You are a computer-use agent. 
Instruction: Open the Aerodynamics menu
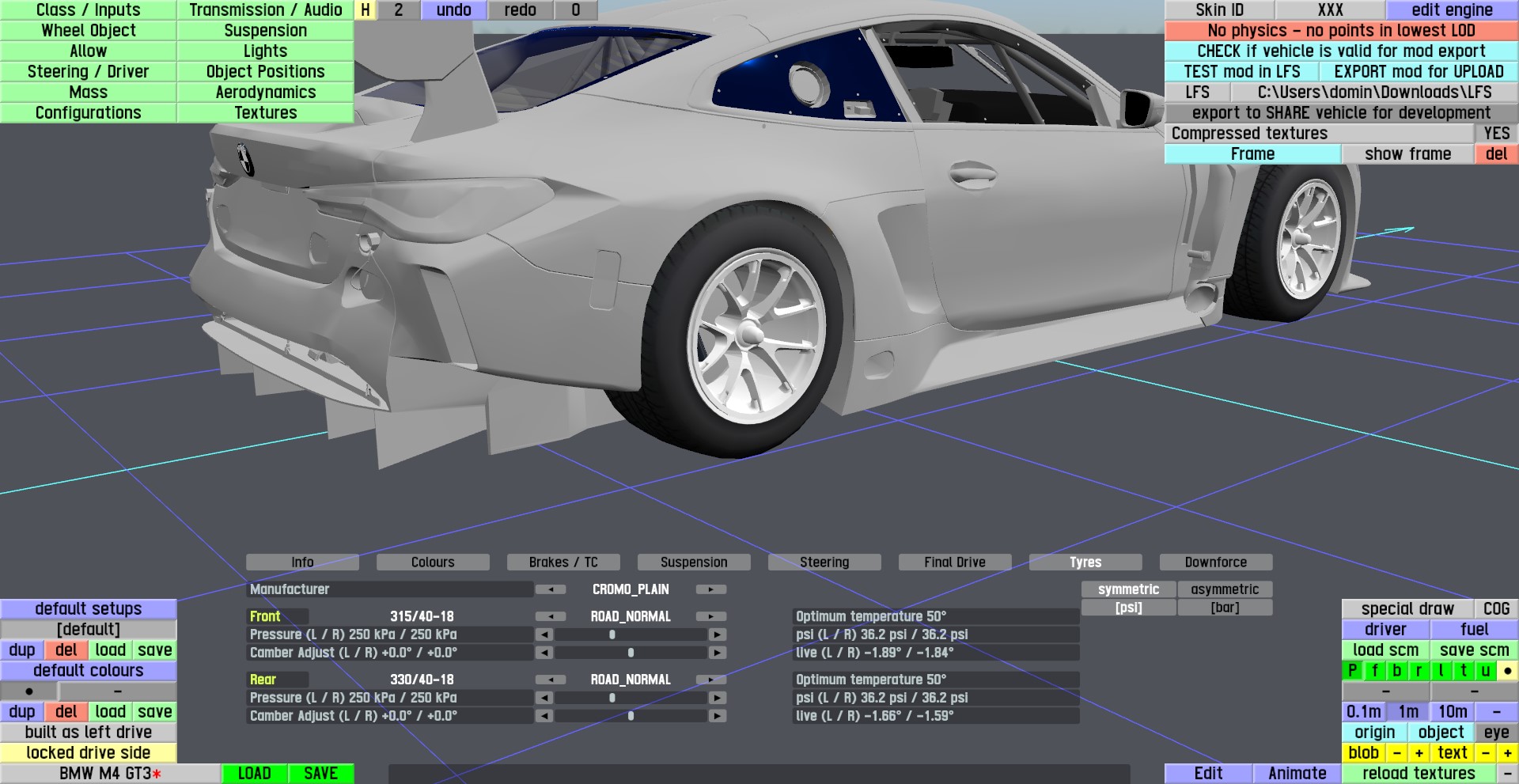266,93
